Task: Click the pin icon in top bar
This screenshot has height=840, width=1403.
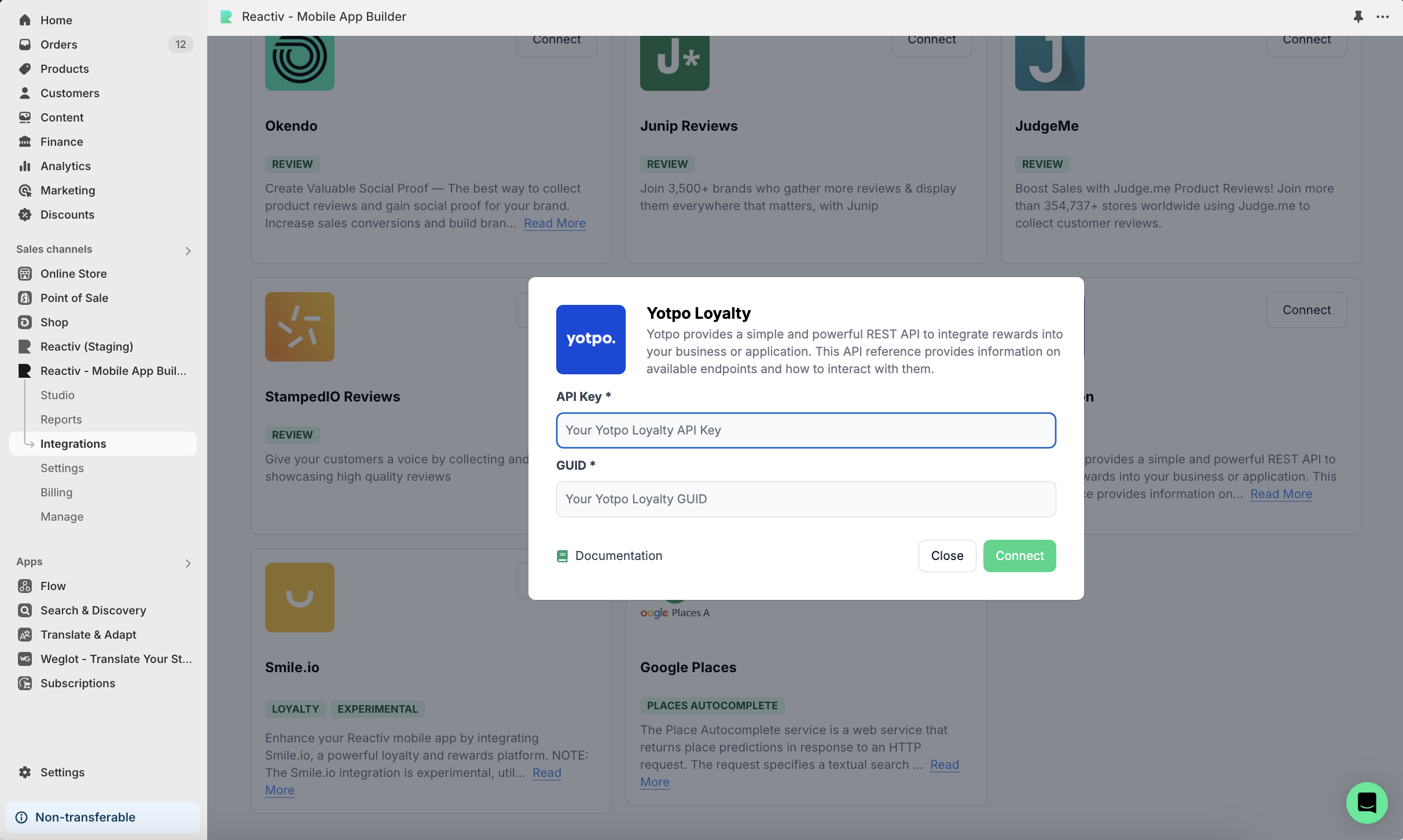Action: [1358, 17]
